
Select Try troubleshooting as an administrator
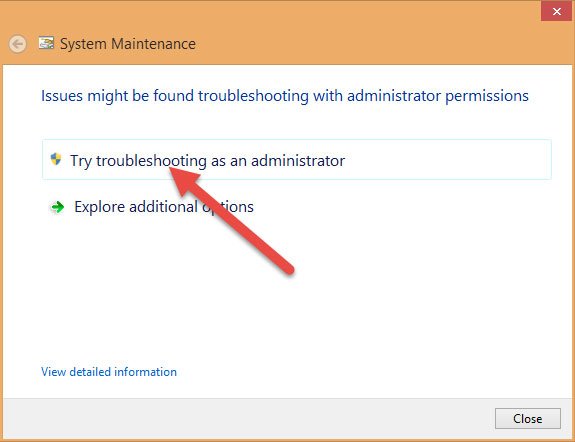[297, 160]
